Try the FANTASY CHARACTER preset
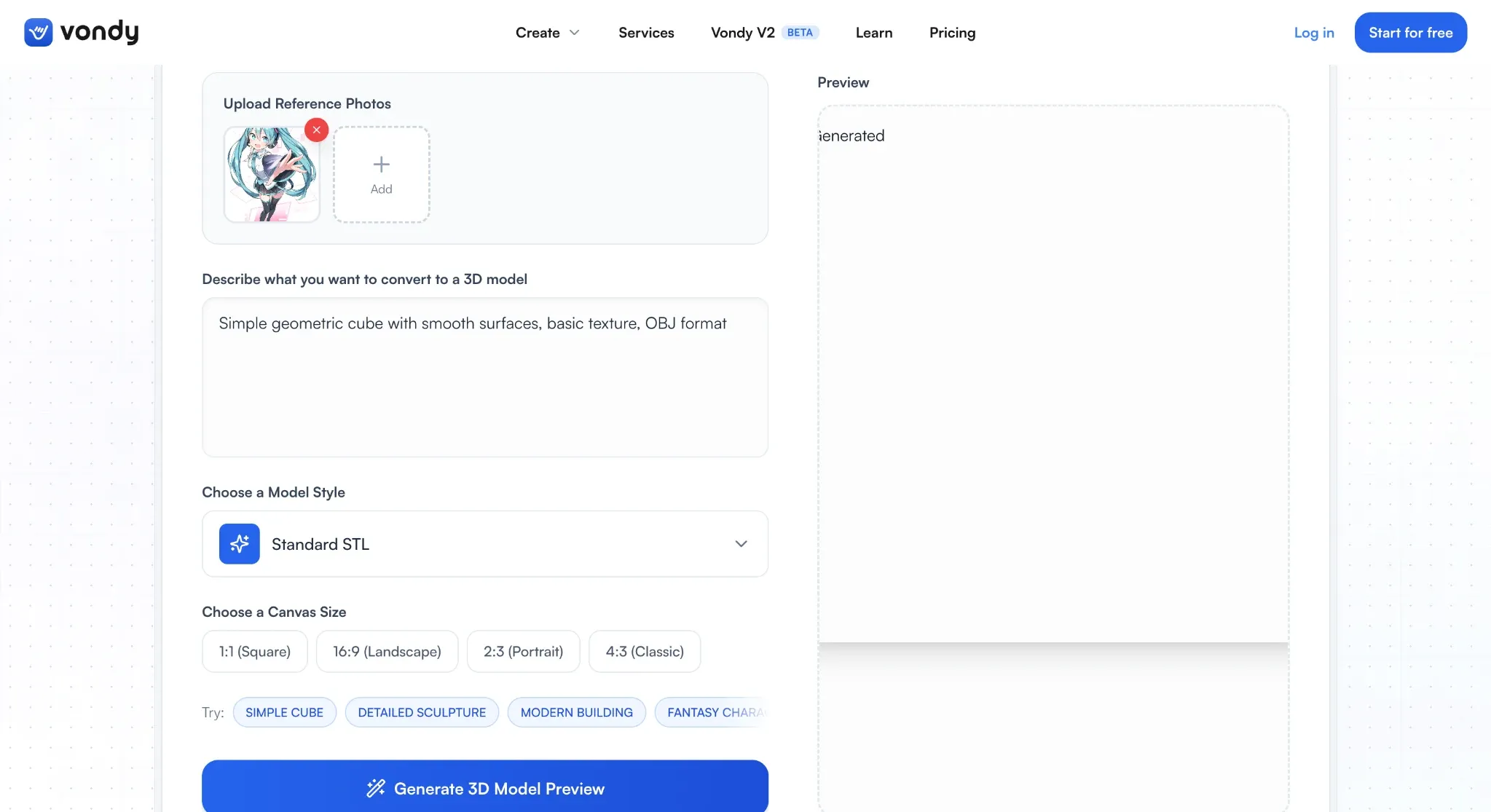The width and height of the screenshot is (1491, 812). (x=712, y=712)
